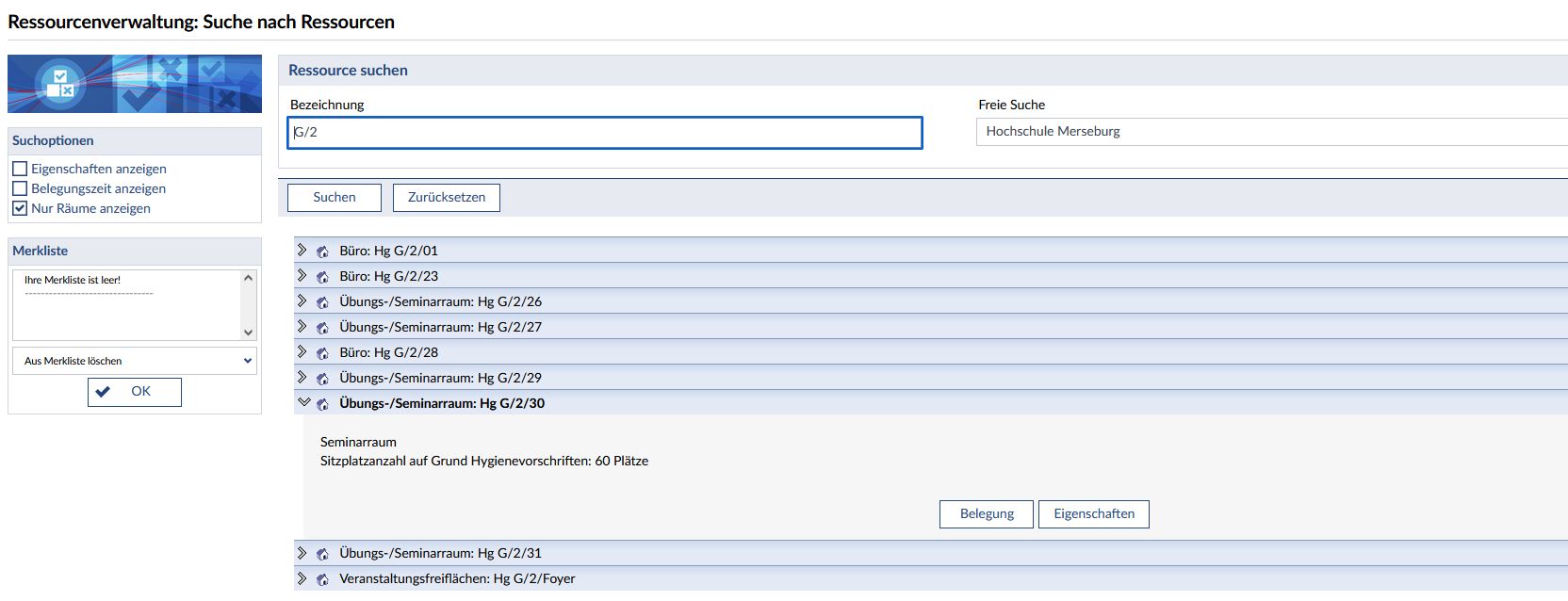The width and height of the screenshot is (1568, 601).
Task: Click the room icon next to Hg G/2/27
Action: (322, 328)
